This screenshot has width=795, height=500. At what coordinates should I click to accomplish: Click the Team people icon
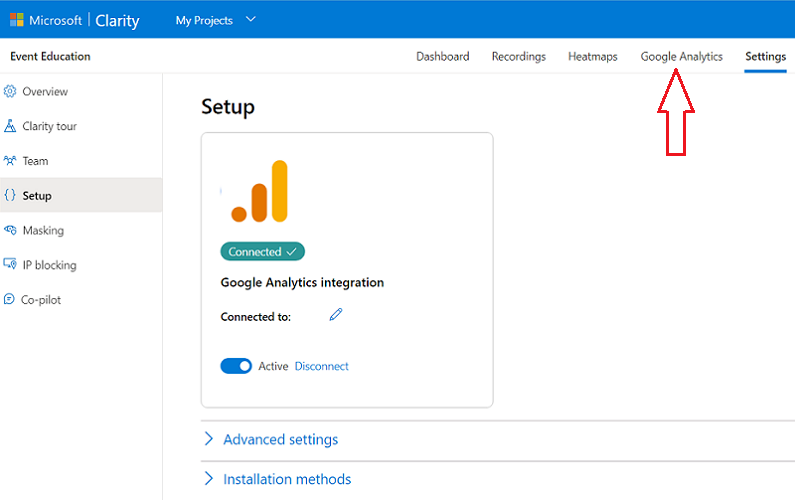10,161
